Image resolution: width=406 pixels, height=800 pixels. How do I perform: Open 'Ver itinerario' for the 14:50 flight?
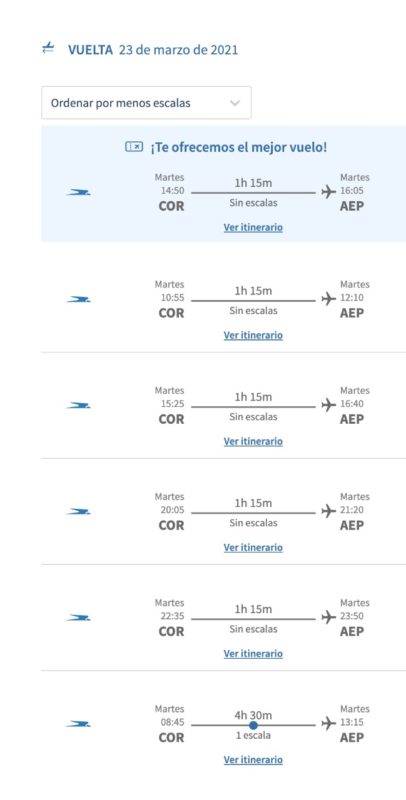[x=253, y=228]
